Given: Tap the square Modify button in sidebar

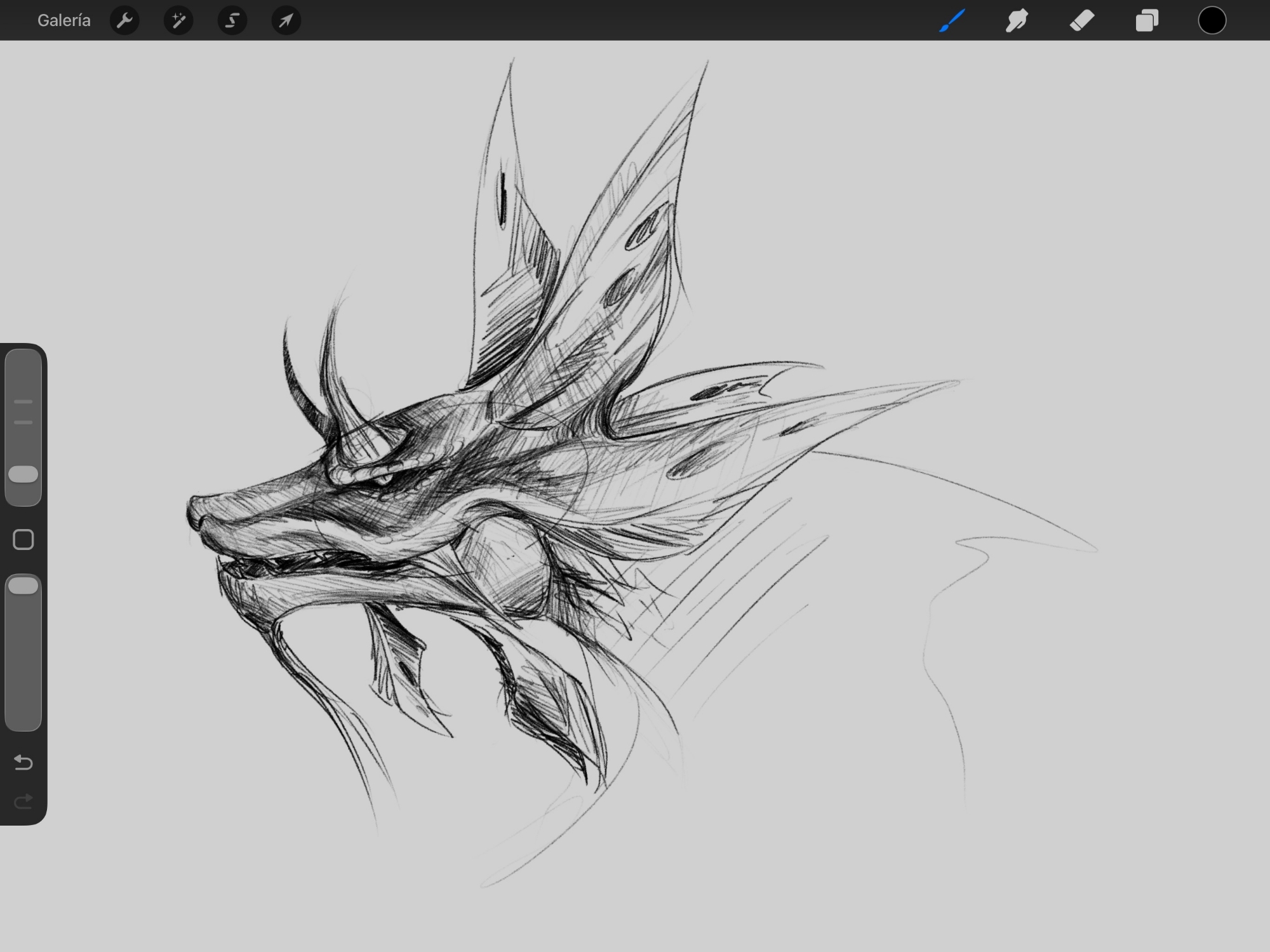Looking at the screenshot, I should (23, 540).
